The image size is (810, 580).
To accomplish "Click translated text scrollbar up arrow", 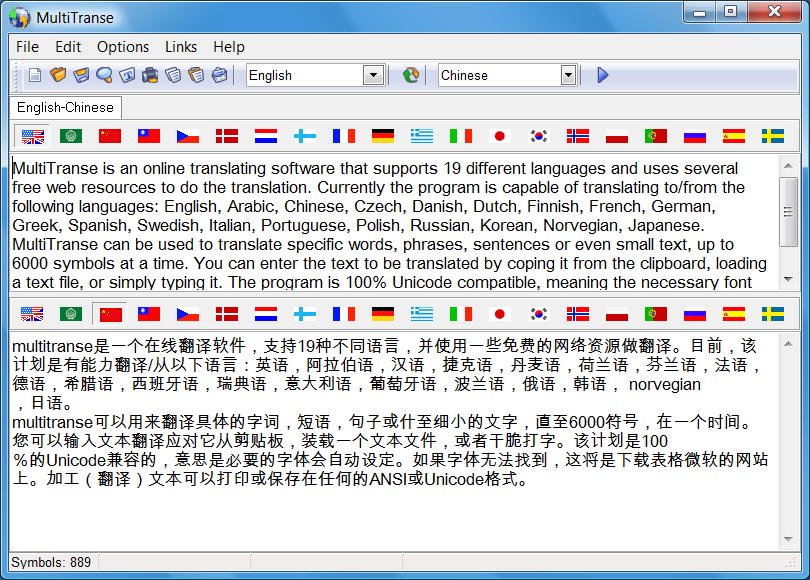I will [788, 343].
